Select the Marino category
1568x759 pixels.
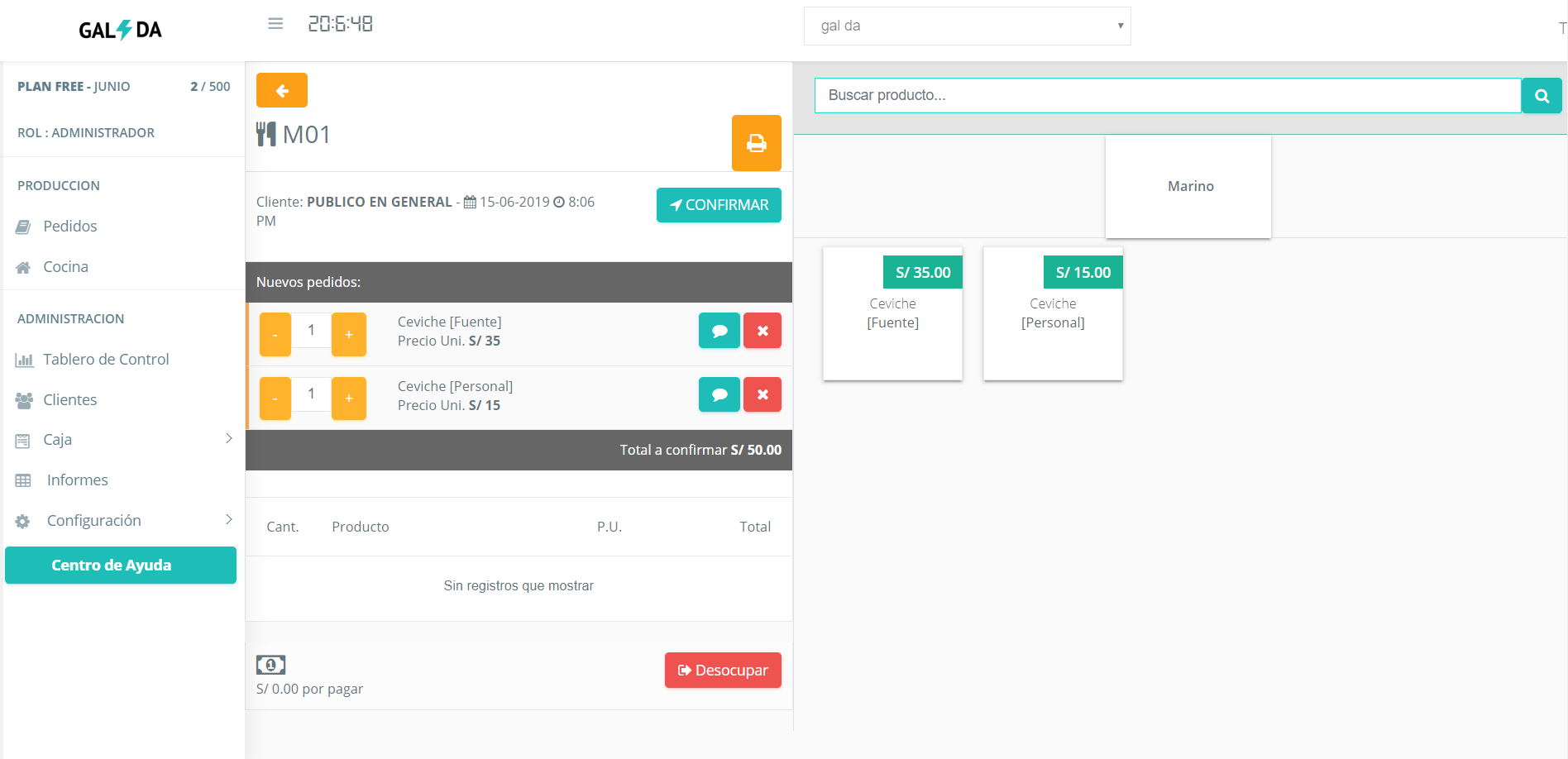coord(1188,187)
